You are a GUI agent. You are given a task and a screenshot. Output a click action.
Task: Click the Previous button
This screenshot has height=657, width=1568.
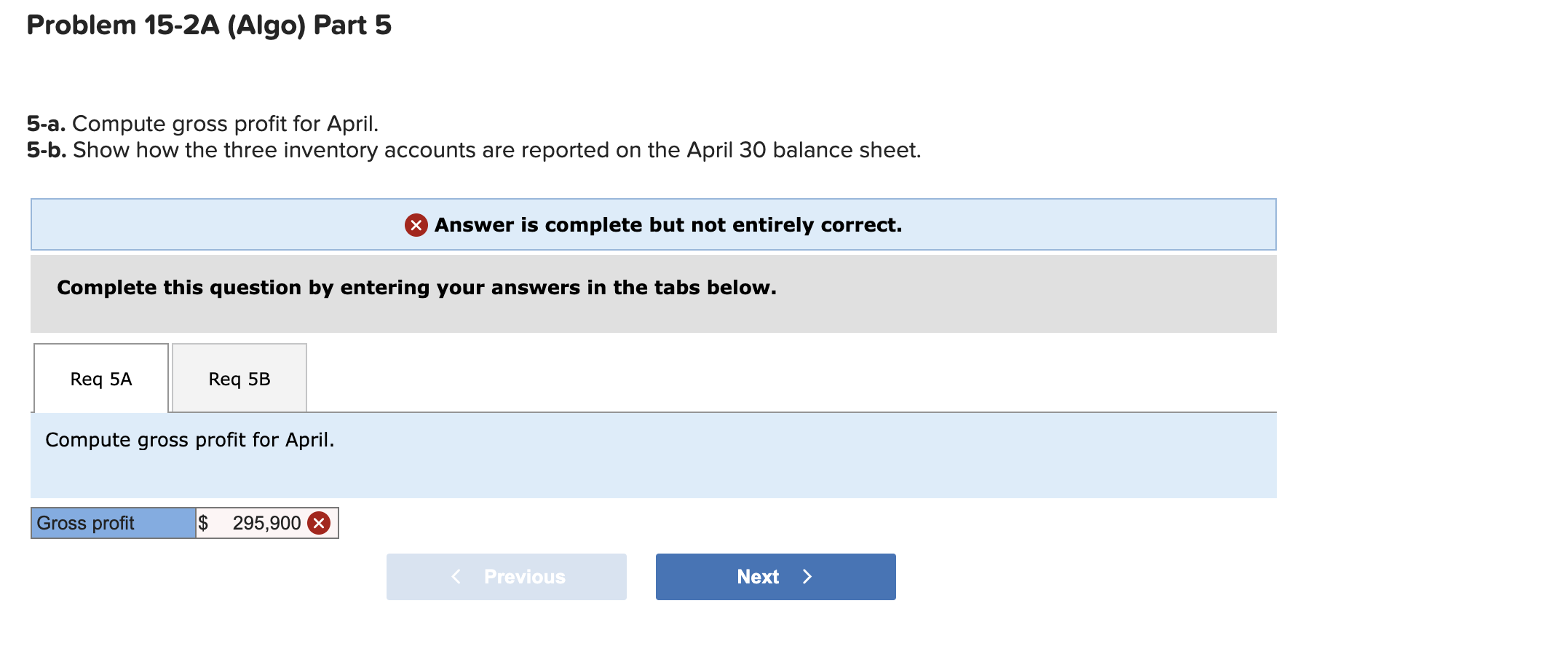coord(506,576)
